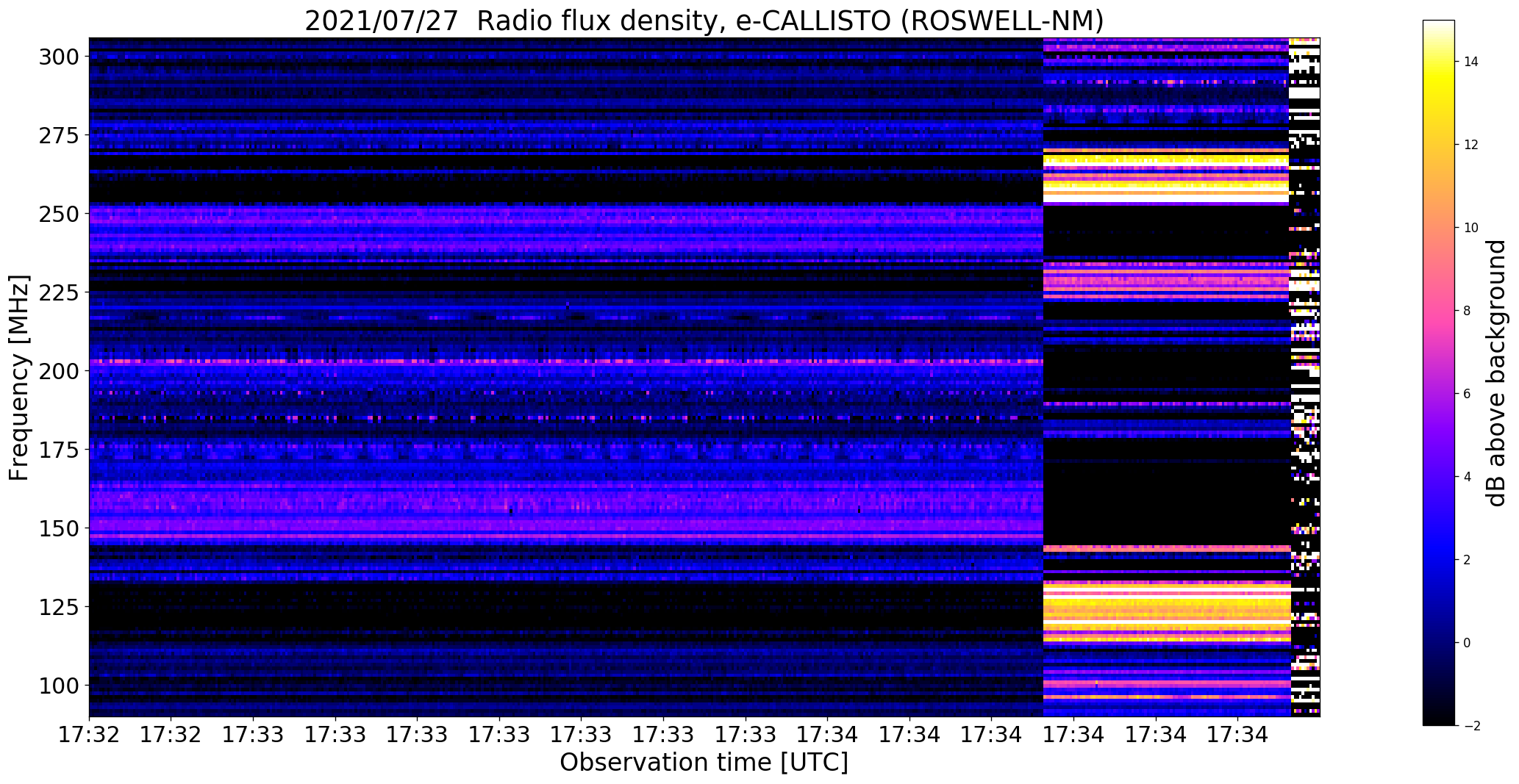This screenshot has width=1519, height=784.
Task: Click the 14 tick label on colorbar
Action: coord(1470,62)
